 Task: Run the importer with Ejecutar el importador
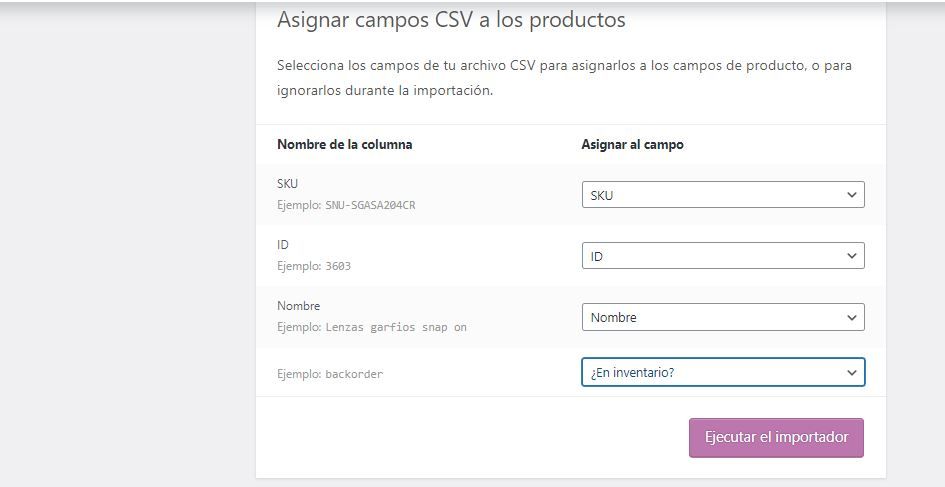pos(776,438)
